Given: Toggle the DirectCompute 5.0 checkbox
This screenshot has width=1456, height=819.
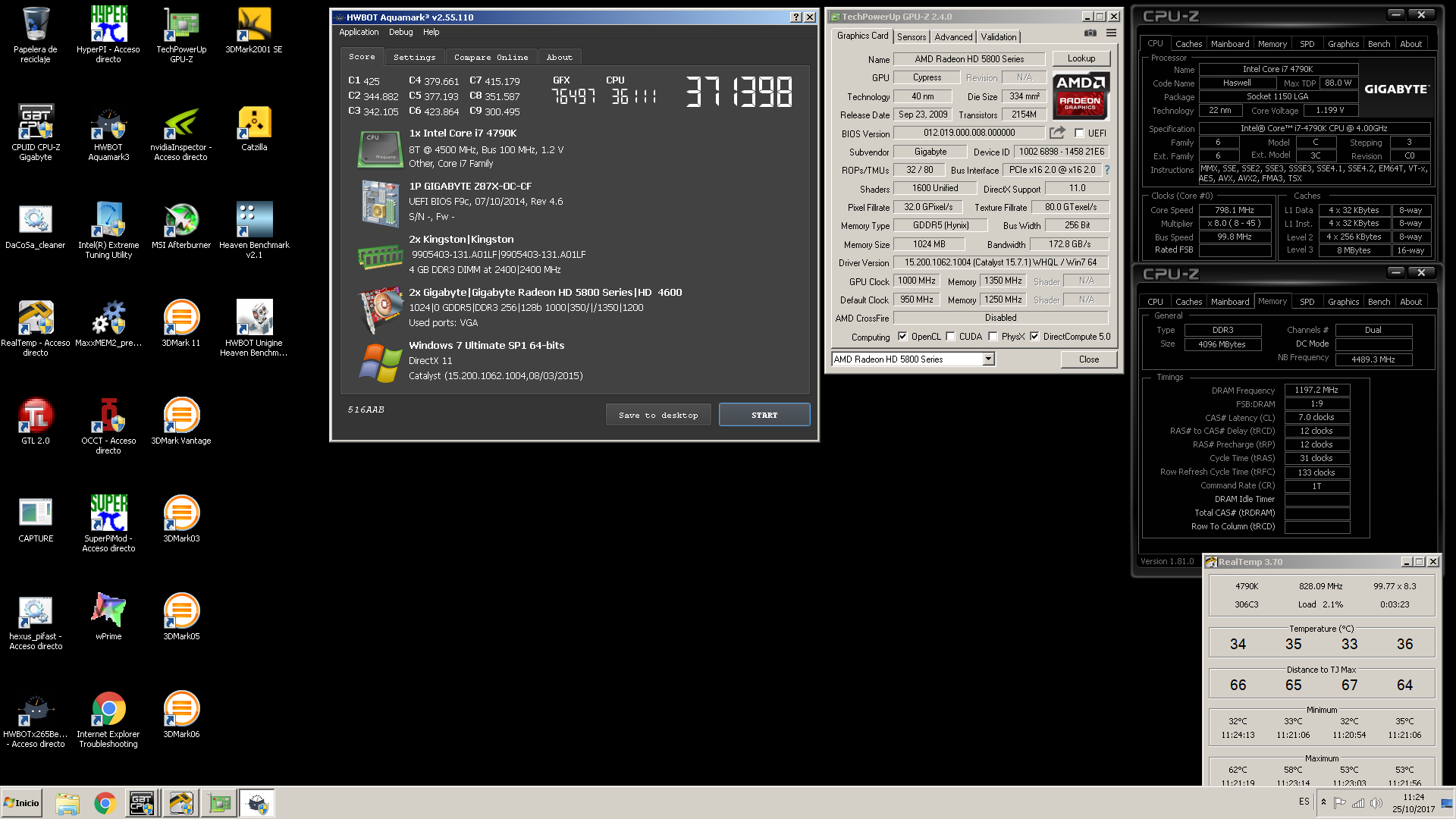Looking at the screenshot, I should coord(1034,336).
